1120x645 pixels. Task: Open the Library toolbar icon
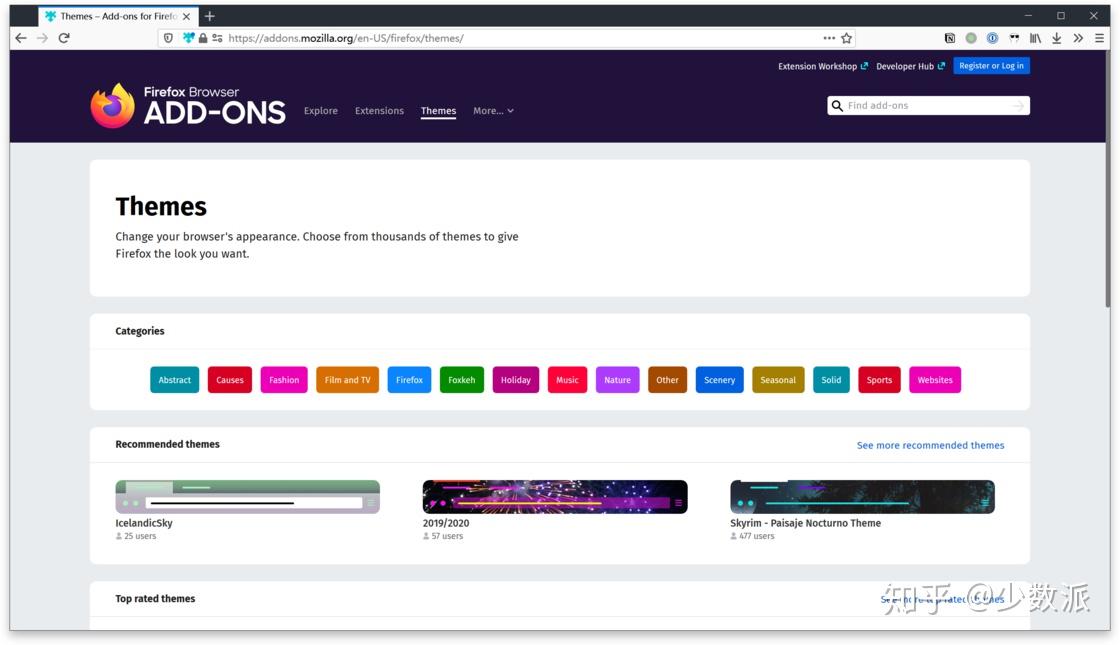(x=1035, y=38)
